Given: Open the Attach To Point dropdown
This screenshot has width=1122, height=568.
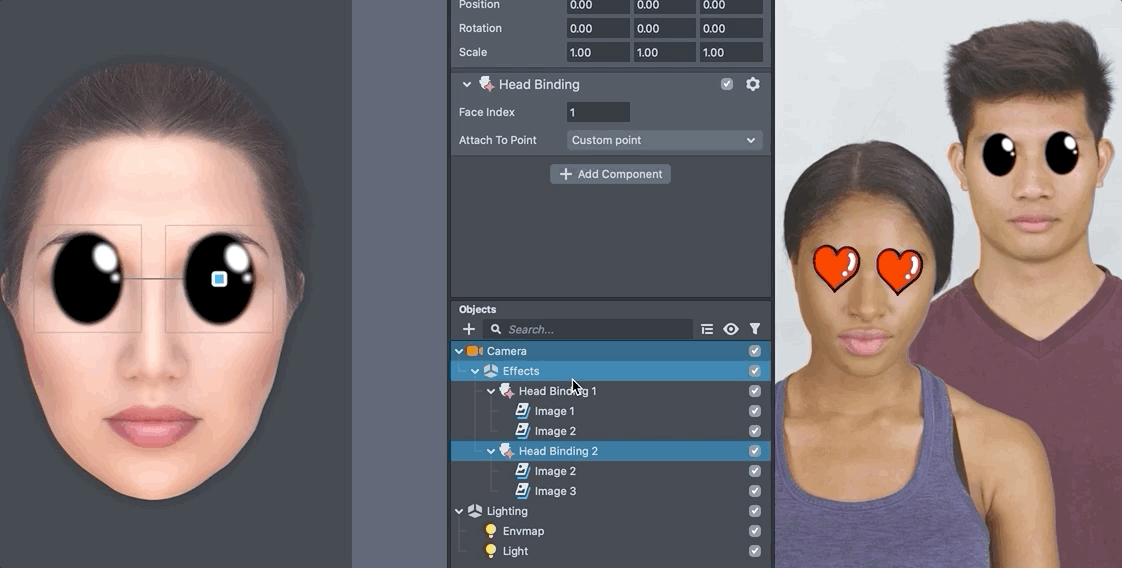Looking at the screenshot, I should [x=664, y=140].
